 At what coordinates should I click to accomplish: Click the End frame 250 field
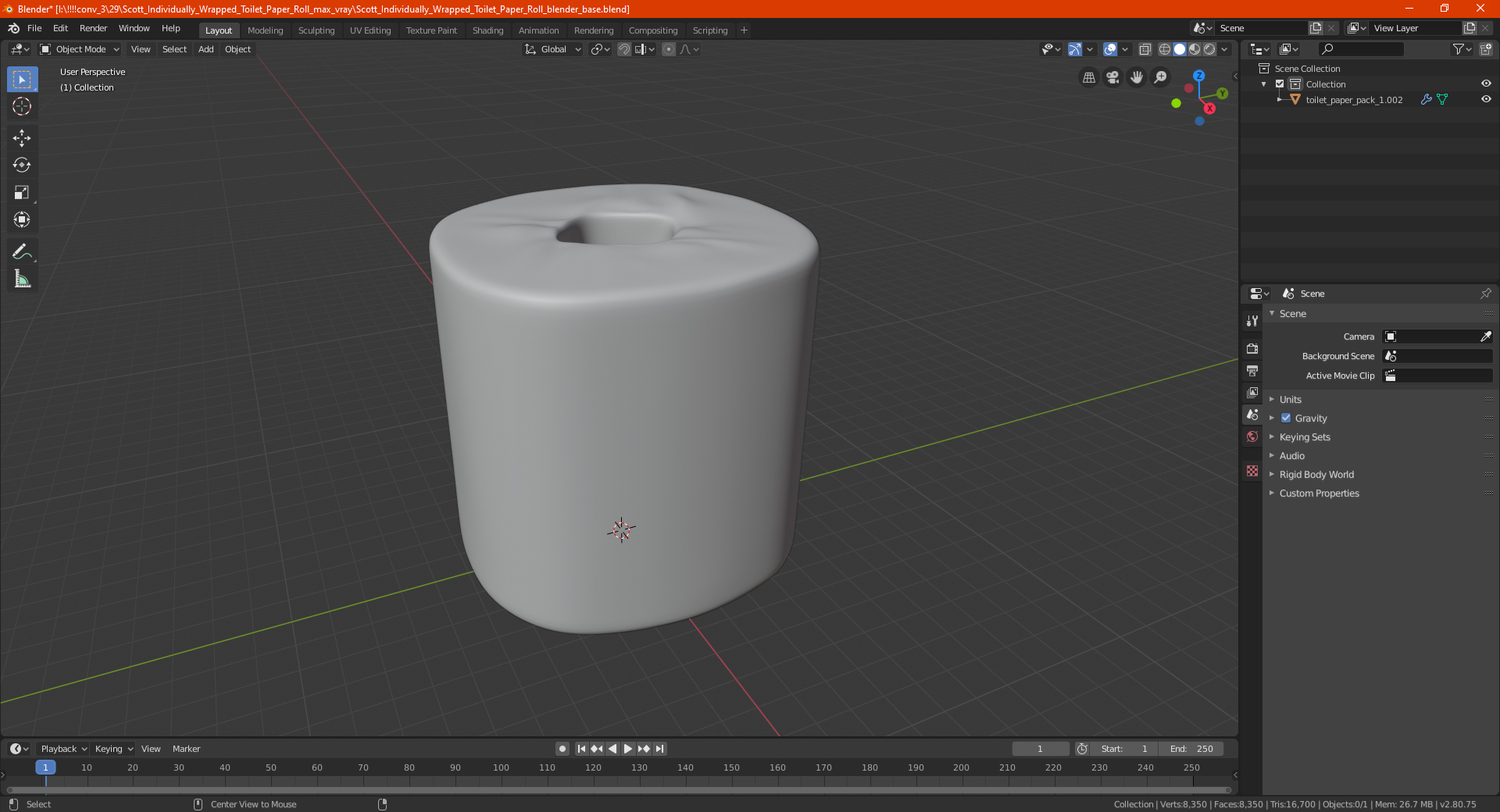click(1191, 749)
